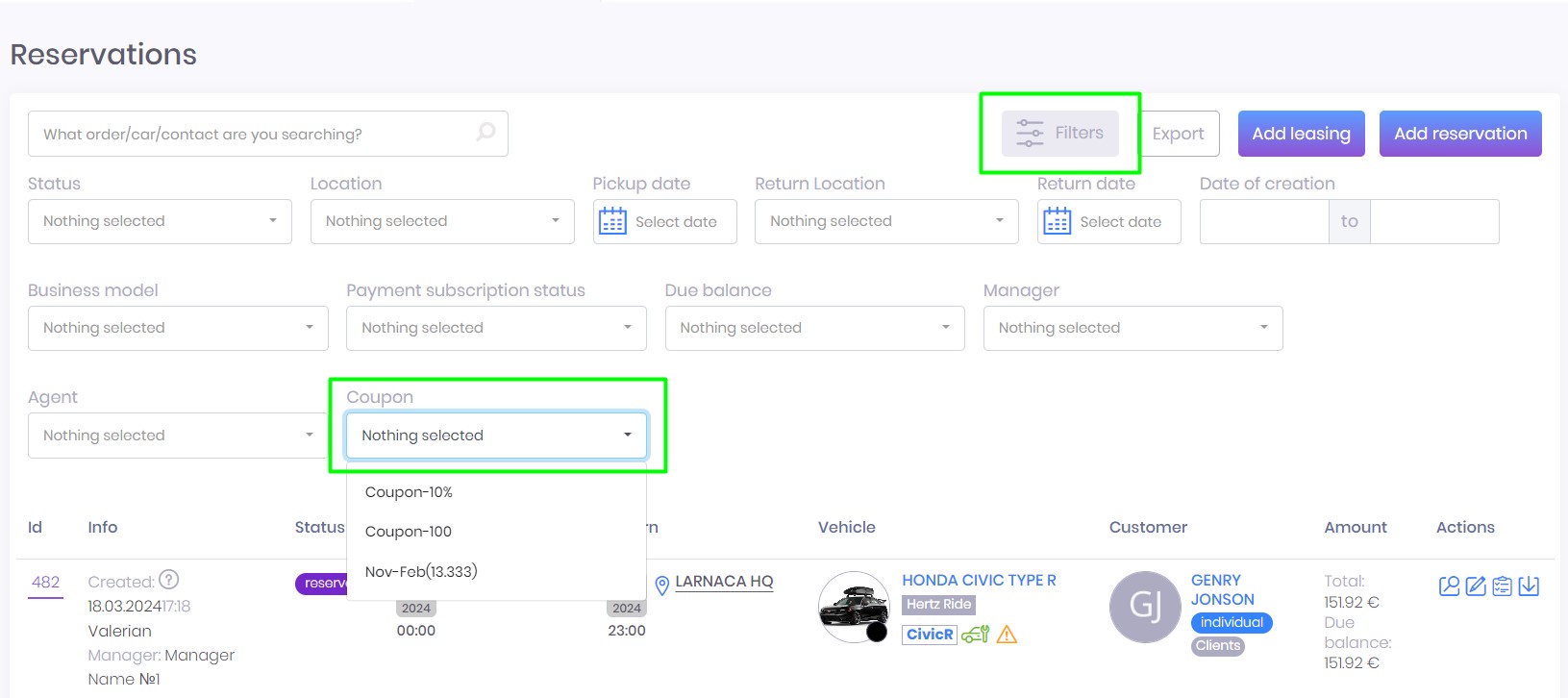
Task: Click the green car maintenance wrench icon
Action: [x=975, y=635]
